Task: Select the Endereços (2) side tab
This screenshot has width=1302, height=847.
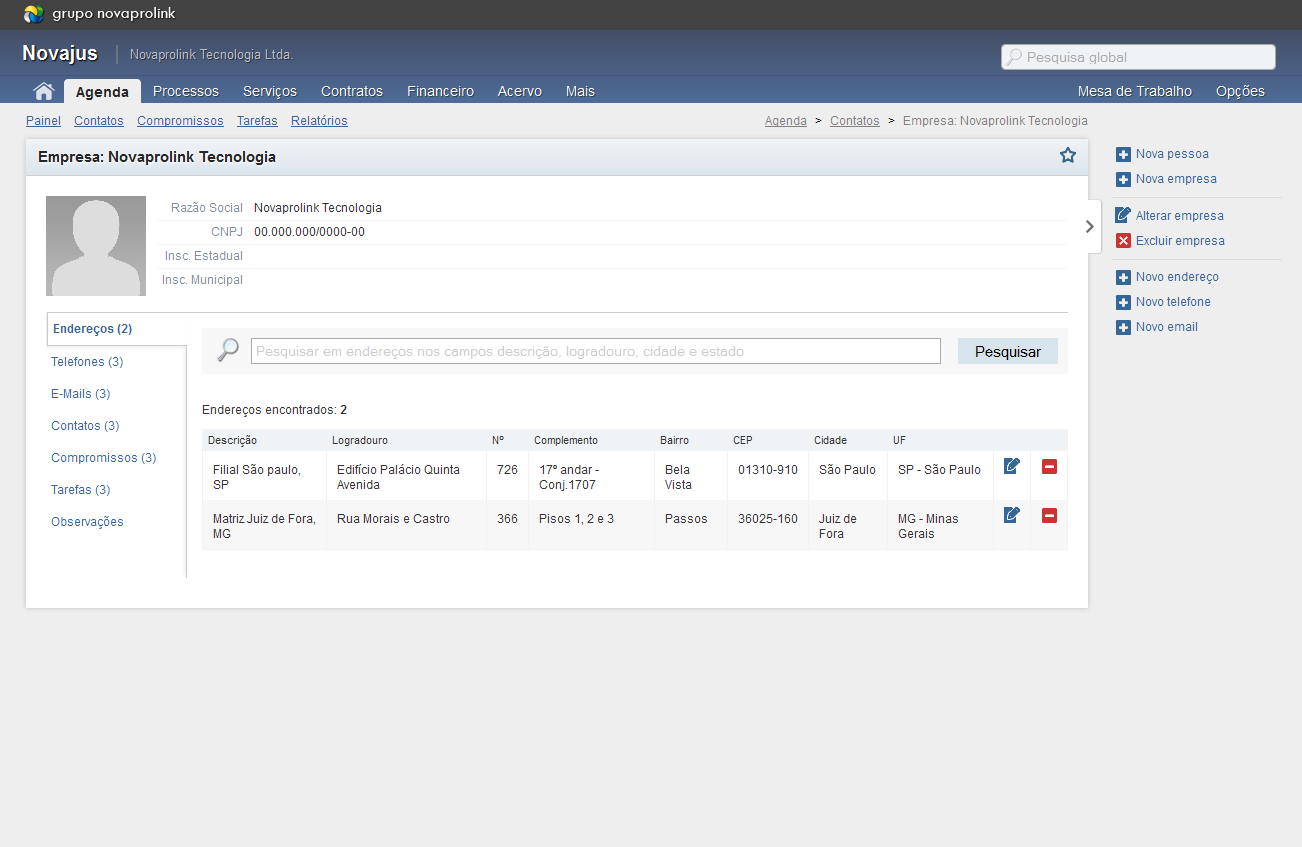Action: point(116,329)
